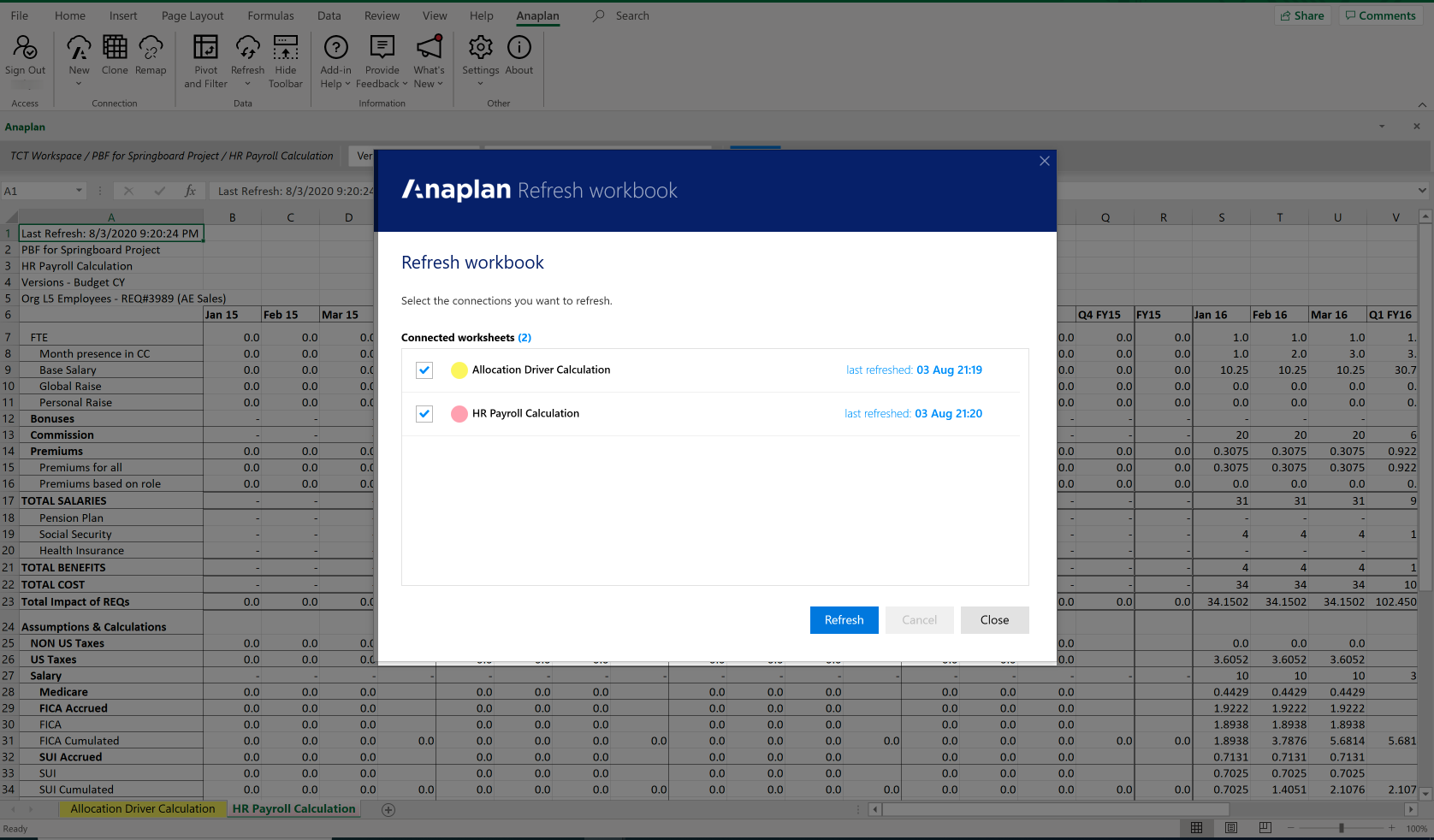Click pink swatch for HR Payroll Calculation
Screen dimensions: 1434x840
coord(459,414)
